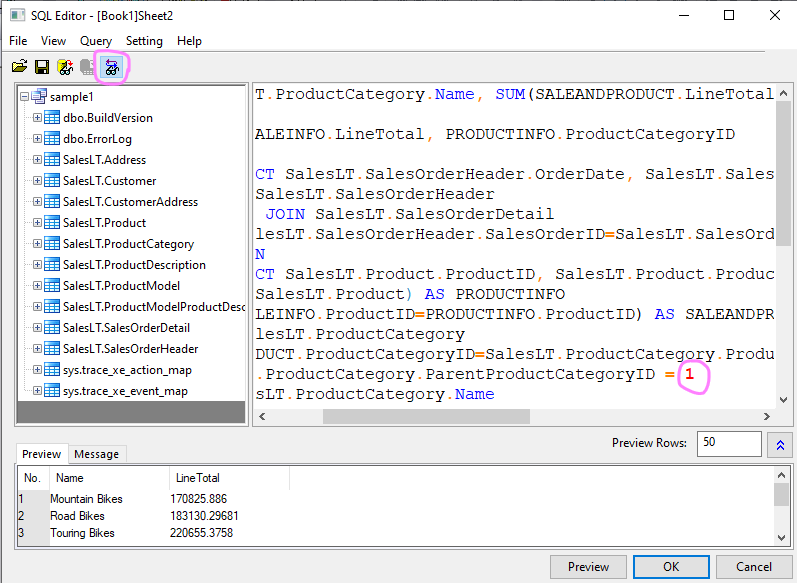Open the Query menu
Viewport: 797px width, 583px height.
(x=96, y=41)
